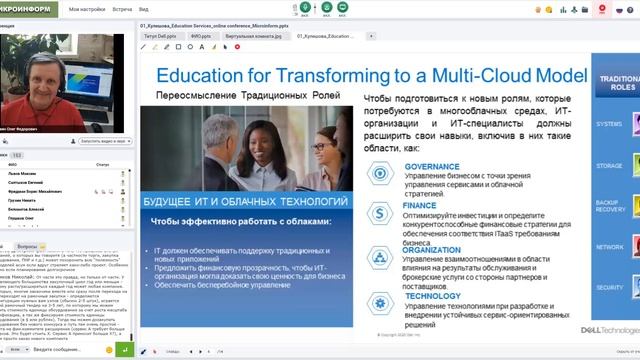Click the raise-hand icon in header

(x=538, y=10)
